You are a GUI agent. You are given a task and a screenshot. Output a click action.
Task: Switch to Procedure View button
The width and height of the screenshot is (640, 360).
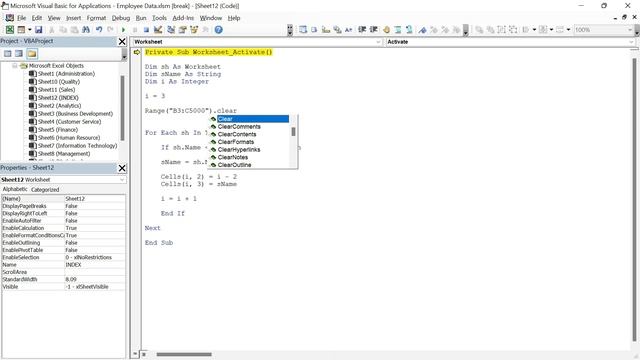136,354
